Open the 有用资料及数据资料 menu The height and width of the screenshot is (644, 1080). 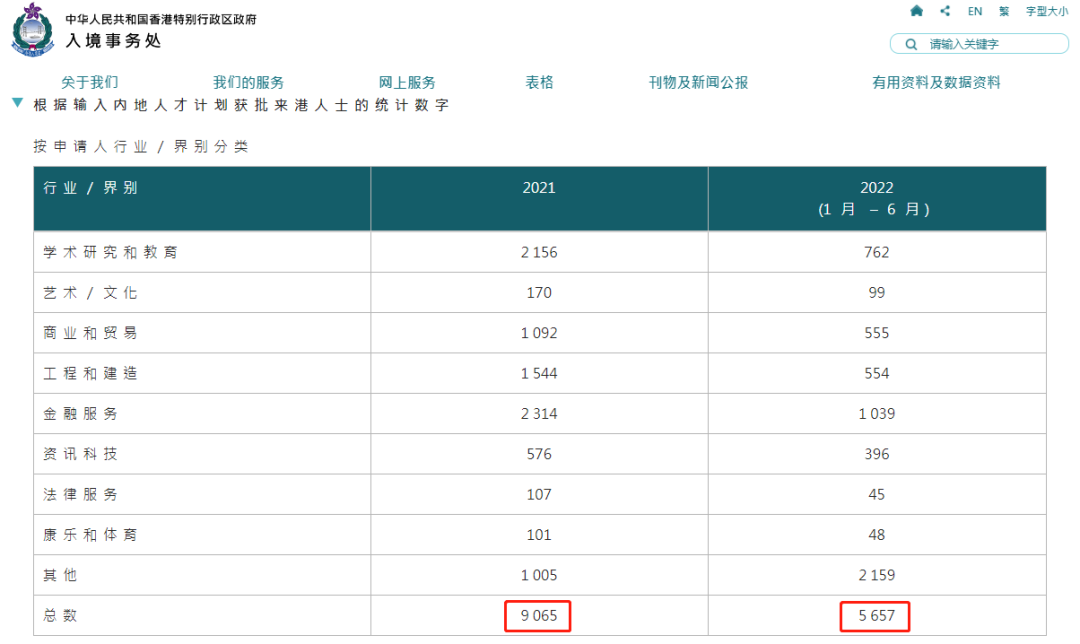[936, 83]
